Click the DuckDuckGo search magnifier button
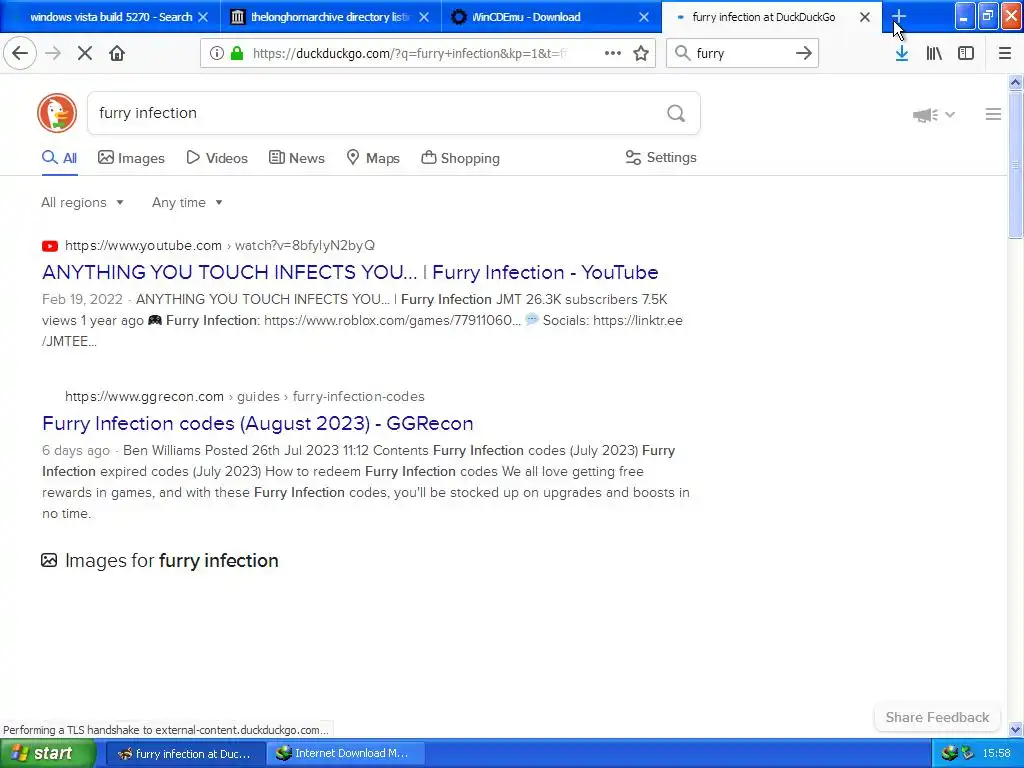Screen dimensions: 1024x768 [676, 114]
